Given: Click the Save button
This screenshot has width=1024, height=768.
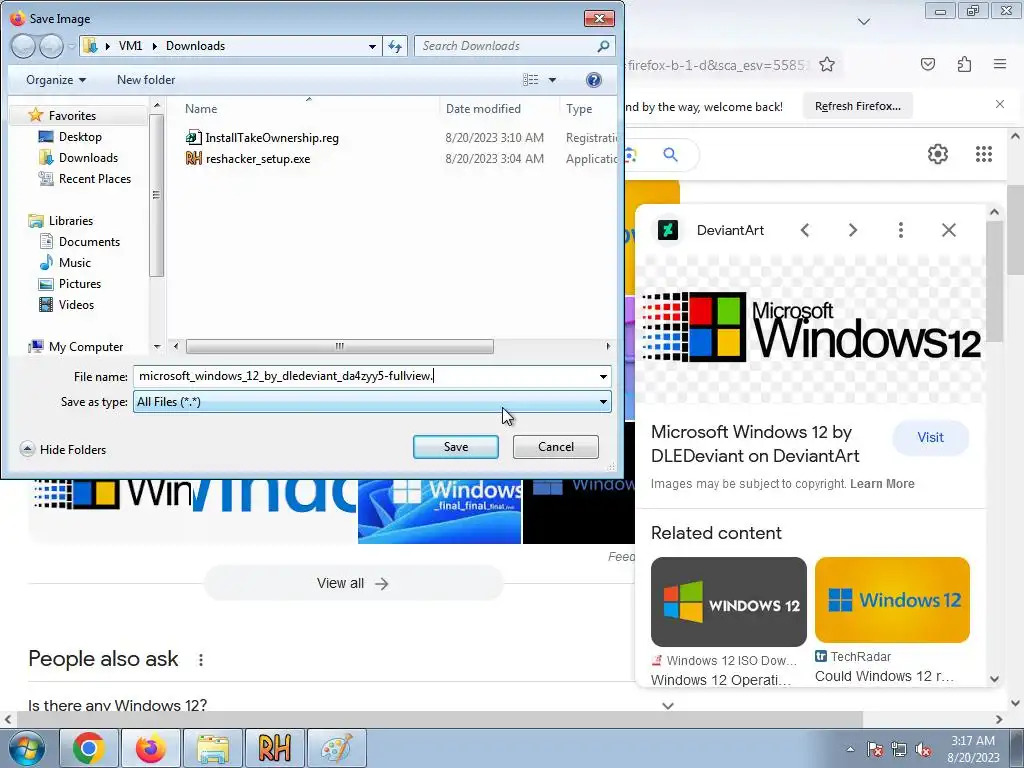Looking at the screenshot, I should [456, 447].
